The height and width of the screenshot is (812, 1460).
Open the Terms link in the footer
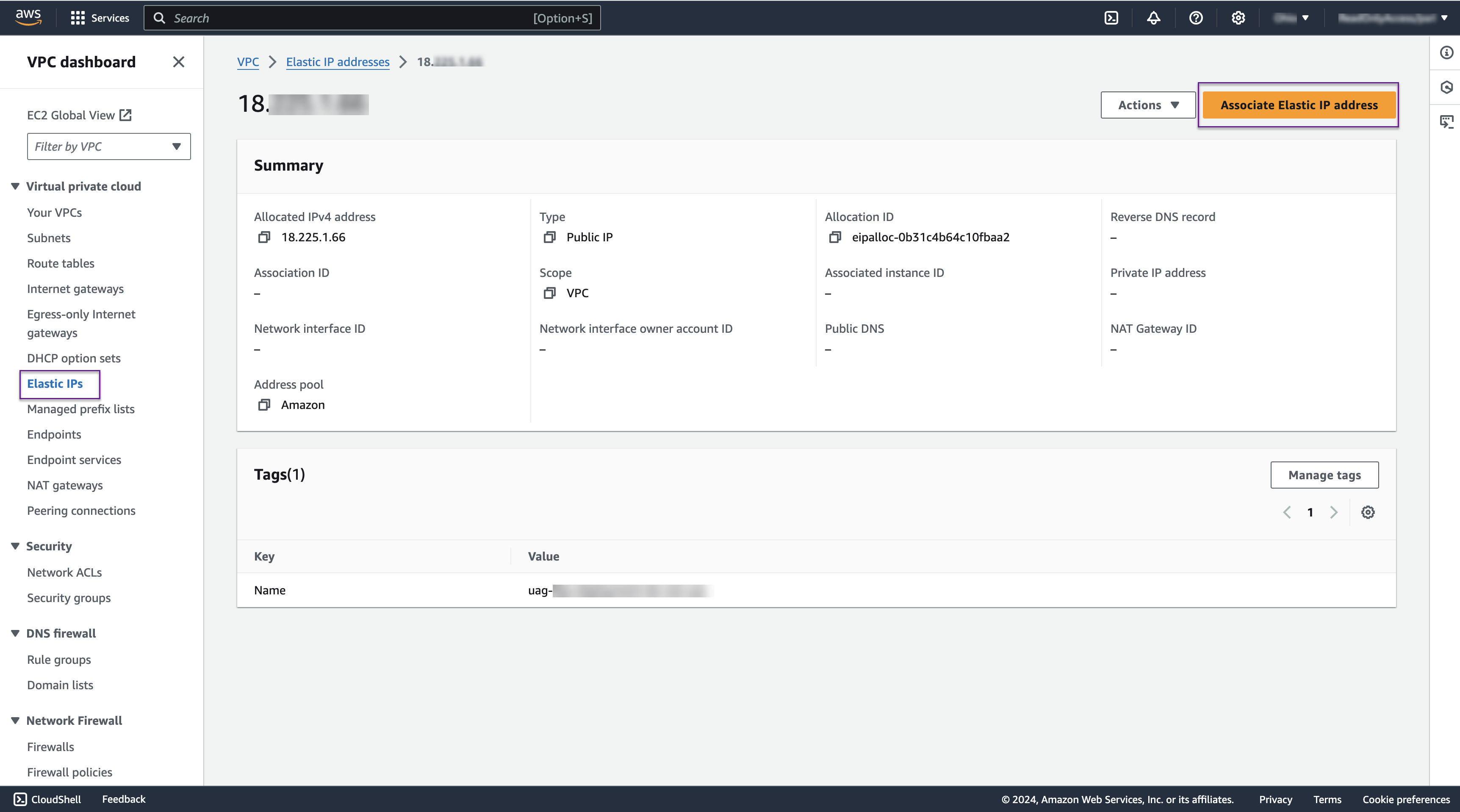point(1327,799)
